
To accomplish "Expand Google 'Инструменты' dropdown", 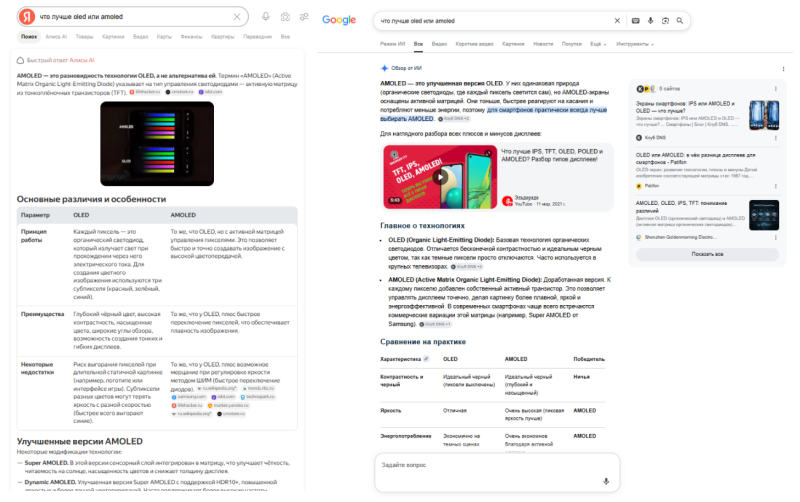I will click(x=635, y=44).
